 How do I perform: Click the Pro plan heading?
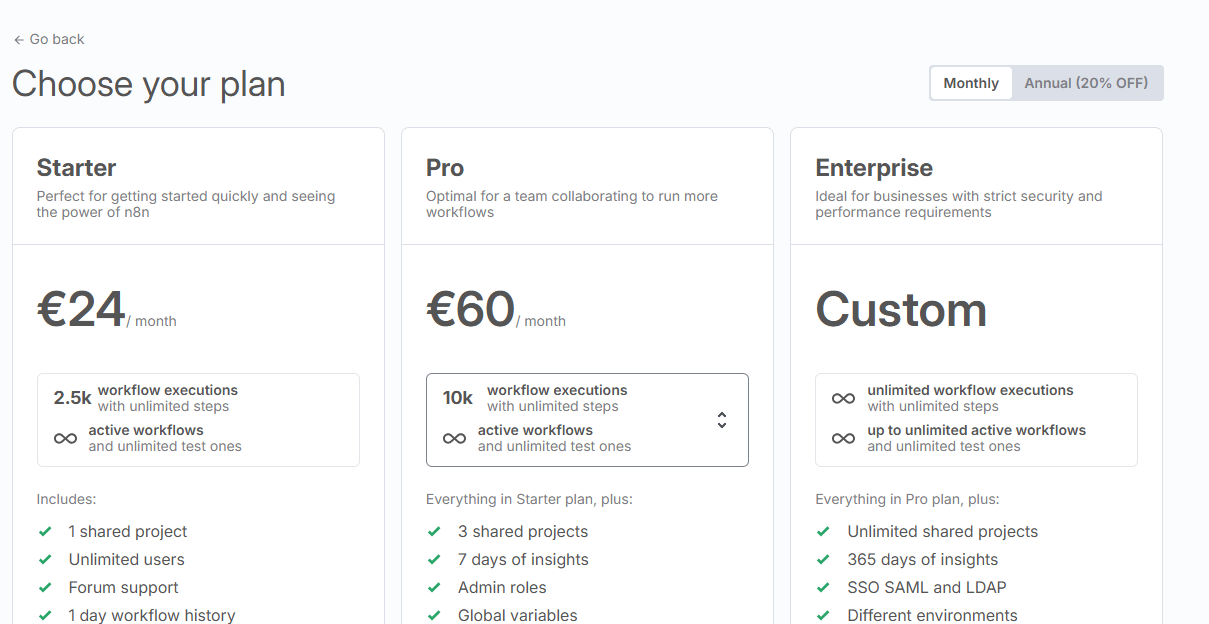(x=445, y=168)
